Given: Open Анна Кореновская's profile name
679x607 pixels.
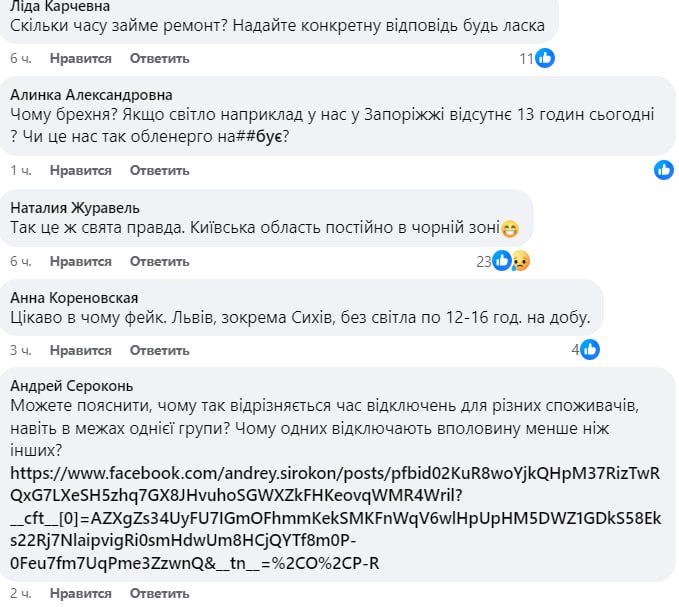Looking at the screenshot, I should [x=74, y=297].
